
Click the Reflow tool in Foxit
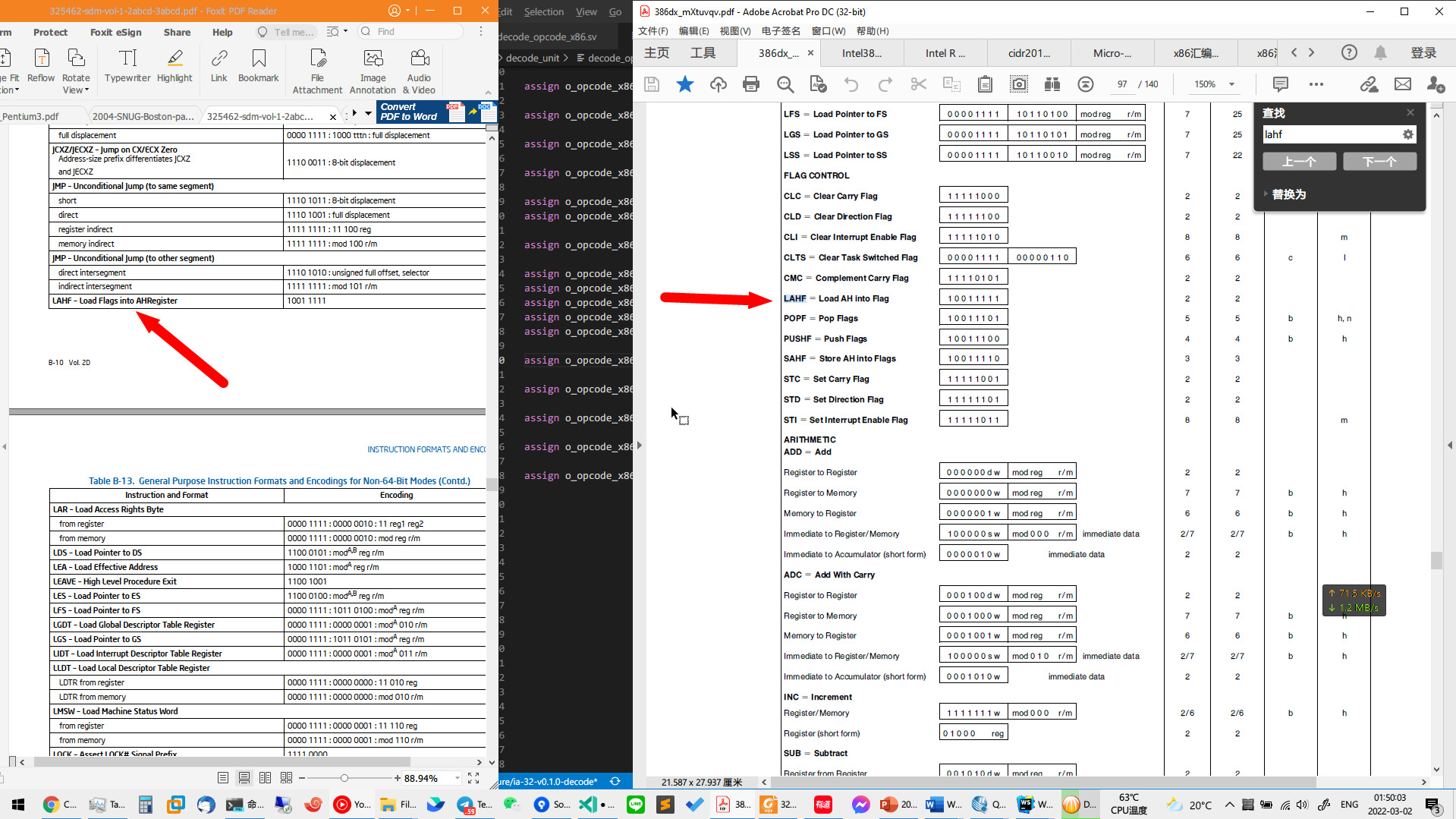point(41,65)
